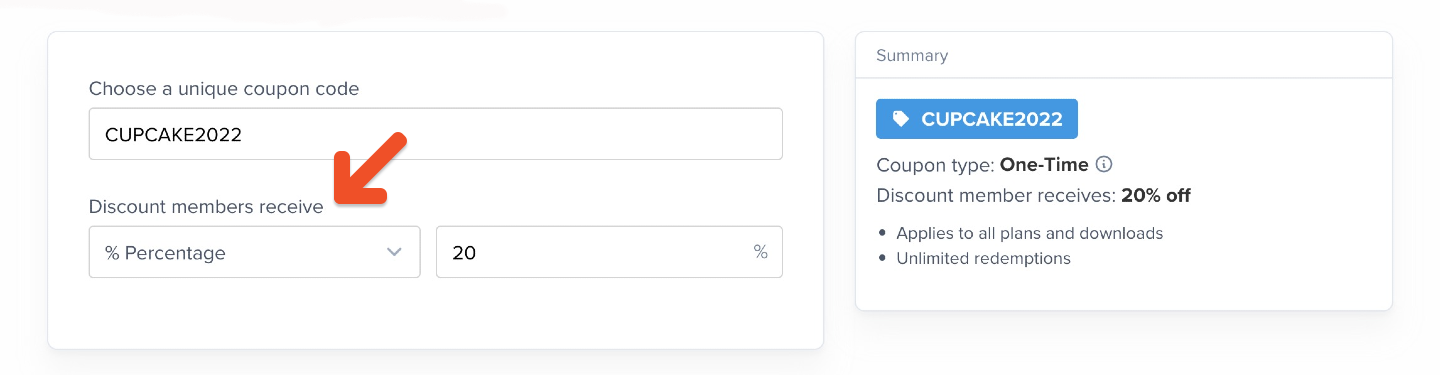Expand the chevron of the Percentage dropdown
Screen dimensions: 1440x375
[x=394, y=252]
